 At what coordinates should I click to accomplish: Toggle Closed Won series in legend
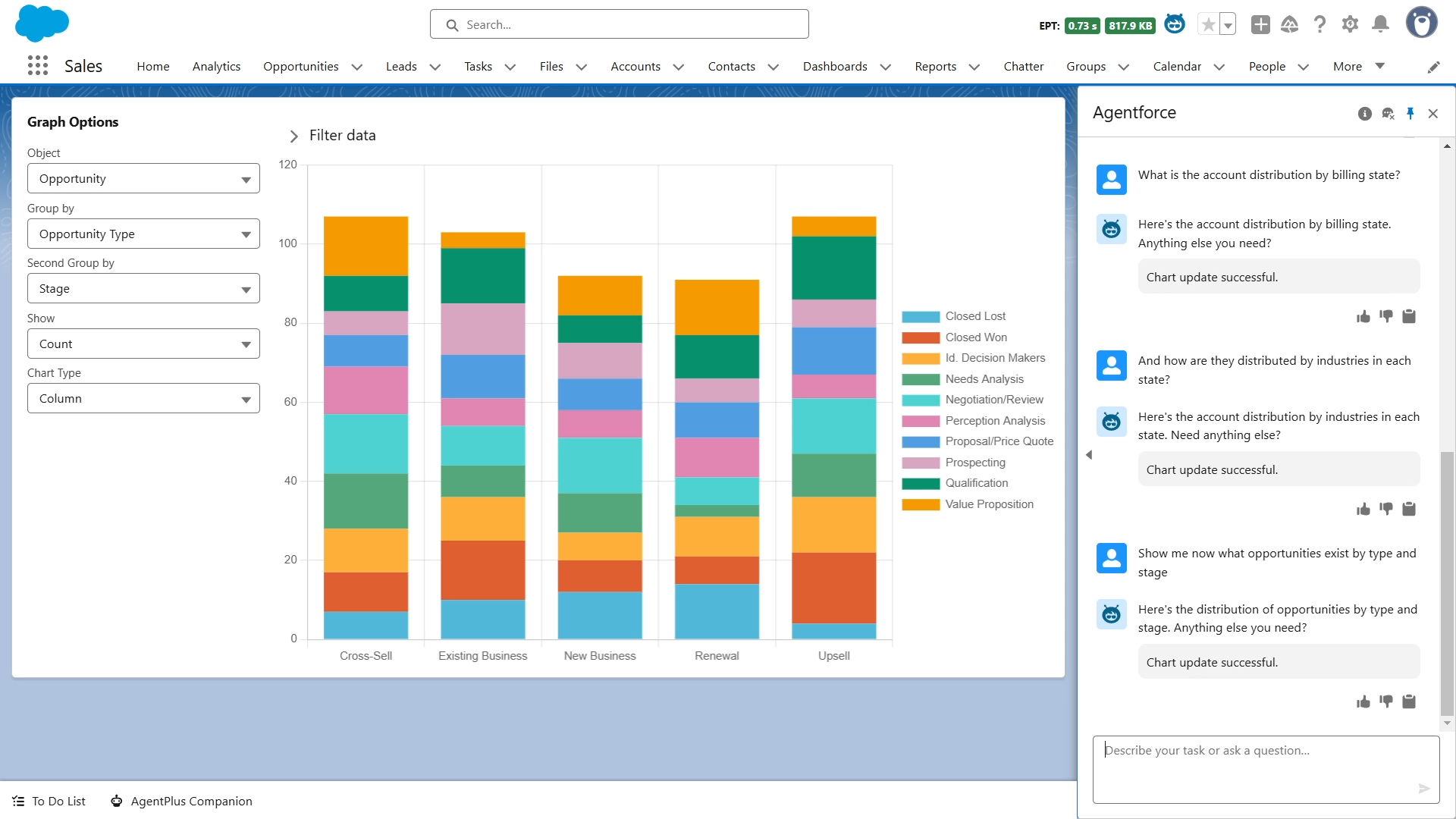coord(975,337)
